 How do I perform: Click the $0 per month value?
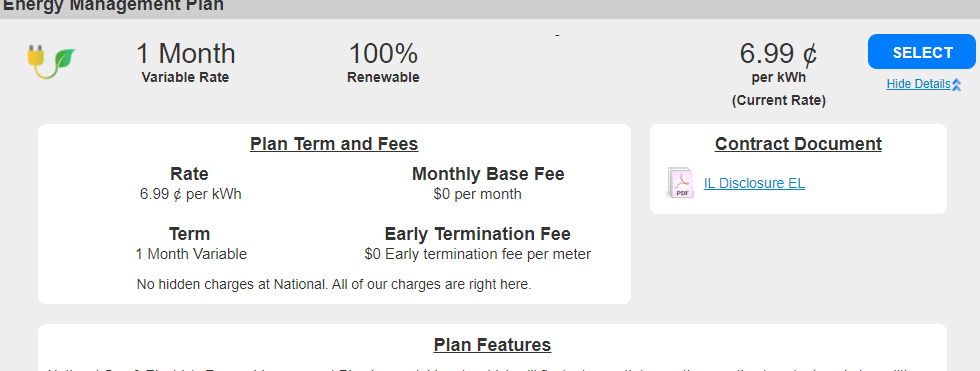478,194
